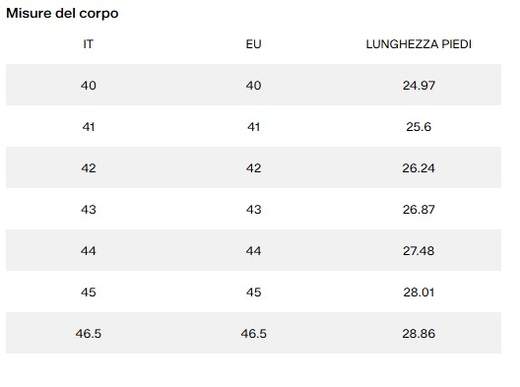
Task: Select IT size 46.5 cell
Action: coord(88,333)
